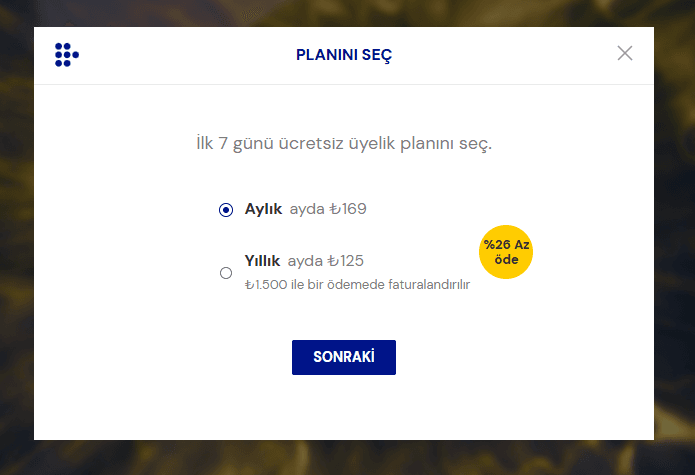Click the yellow %26 Az öde badge
The width and height of the screenshot is (695, 475).
coord(506,252)
